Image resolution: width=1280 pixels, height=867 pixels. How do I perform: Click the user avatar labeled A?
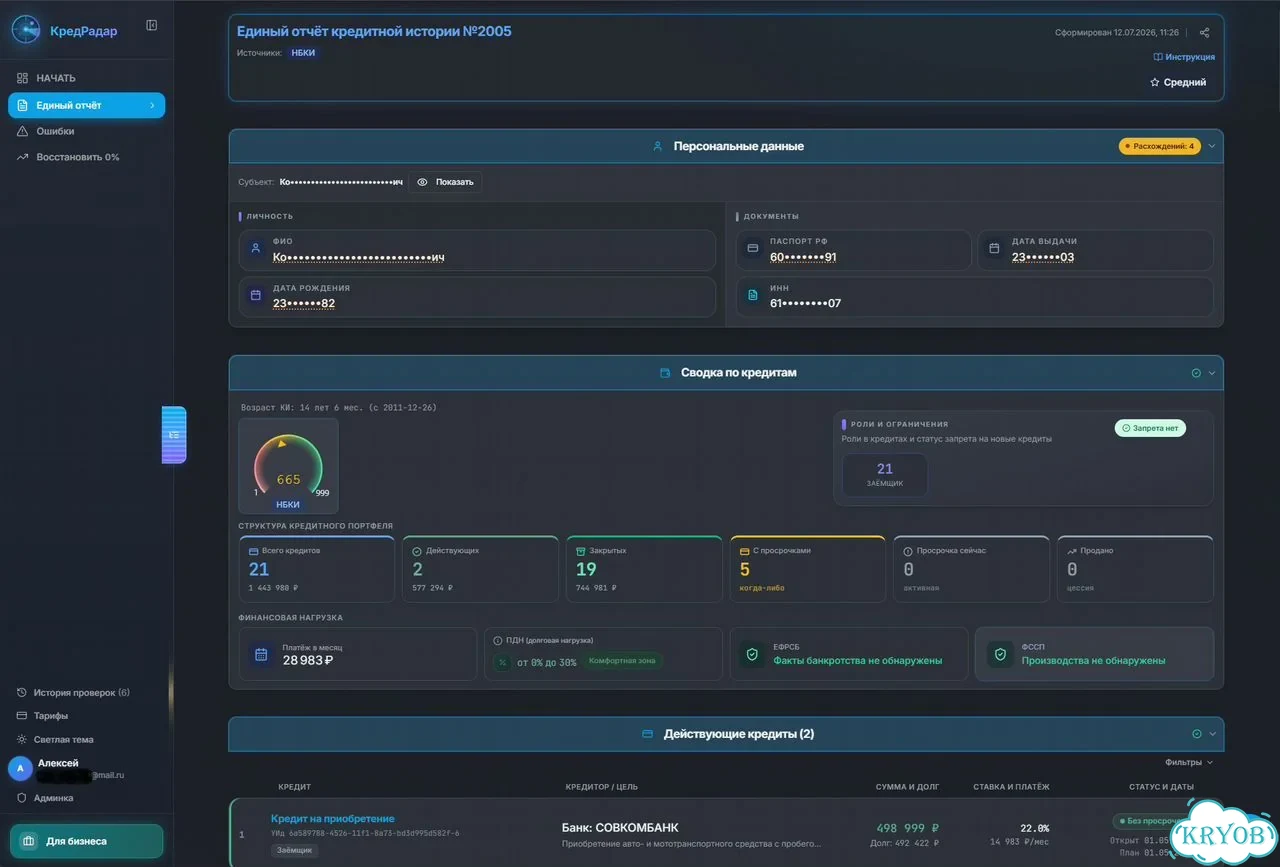click(x=20, y=768)
